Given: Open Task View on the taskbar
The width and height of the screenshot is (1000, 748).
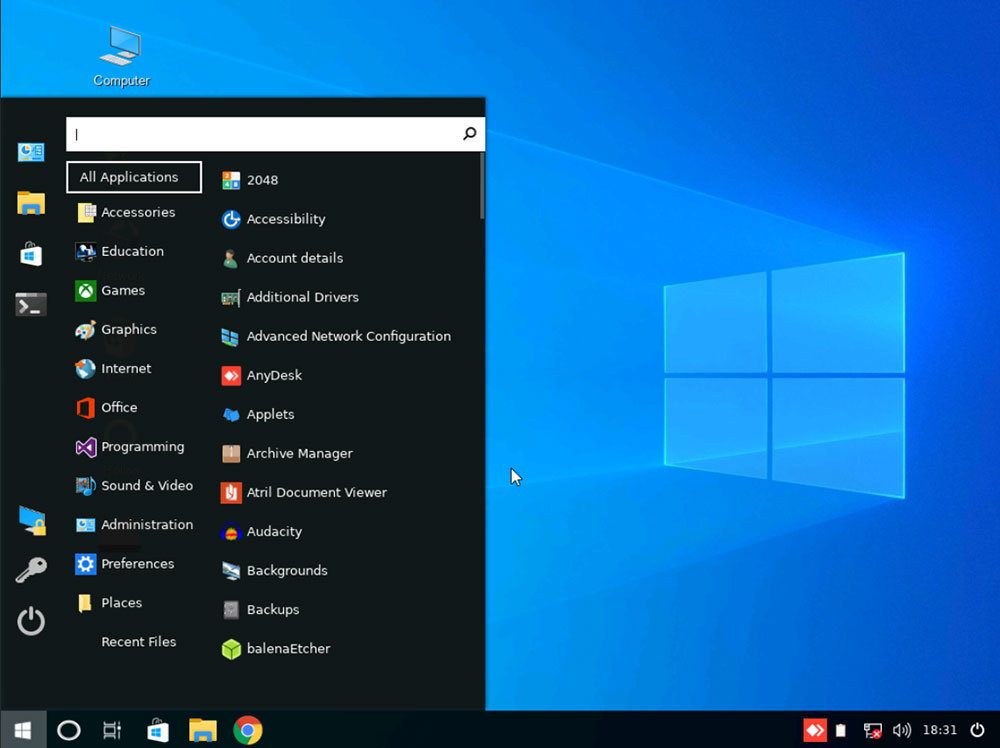Looking at the screenshot, I should click(x=112, y=730).
